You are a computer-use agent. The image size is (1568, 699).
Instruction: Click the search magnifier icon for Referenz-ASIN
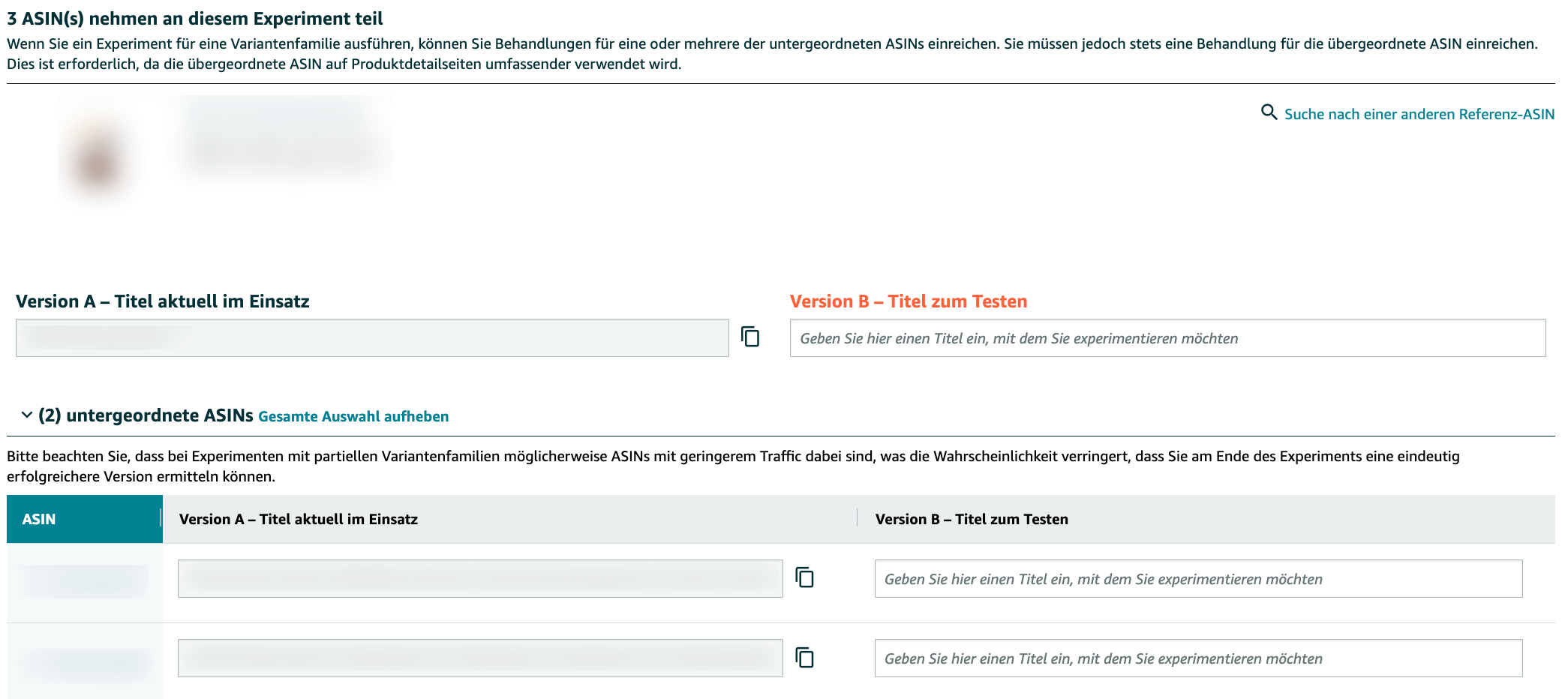pyautogui.click(x=1269, y=112)
